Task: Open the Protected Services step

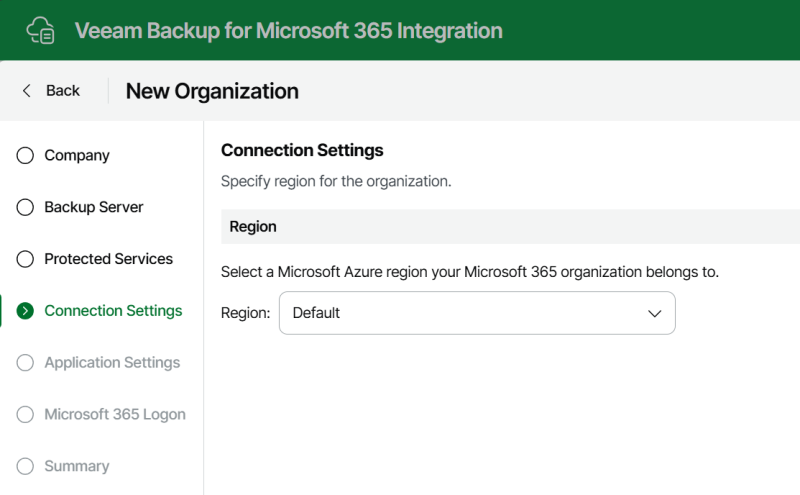Action: 108,259
